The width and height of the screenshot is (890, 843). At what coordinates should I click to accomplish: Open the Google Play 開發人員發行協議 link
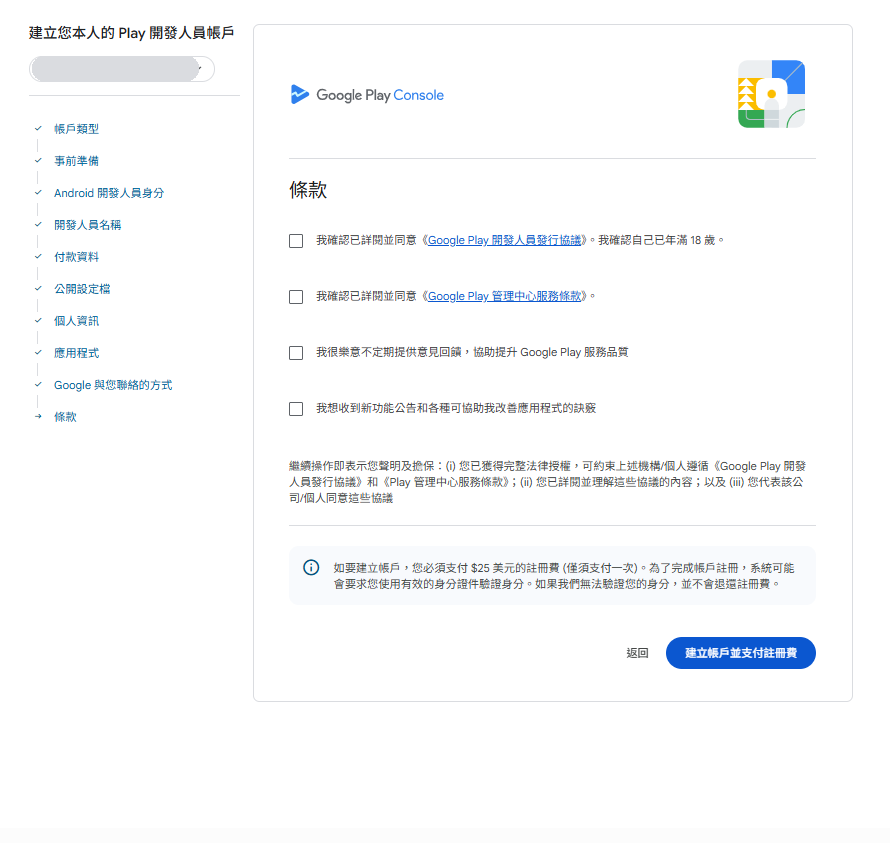point(504,240)
